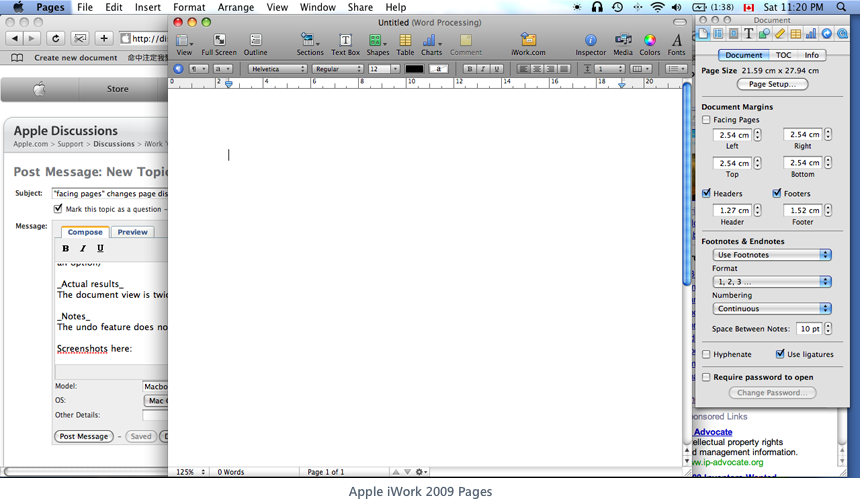Open the Sections toolbar button
This screenshot has height=500, width=860.
[310, 44]
